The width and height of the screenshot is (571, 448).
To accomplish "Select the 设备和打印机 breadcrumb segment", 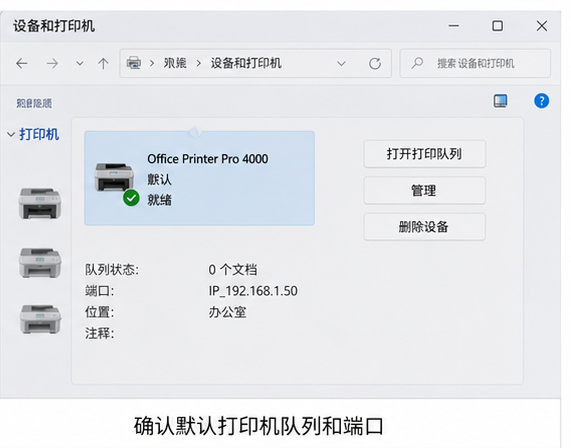I will coord(246,63).
